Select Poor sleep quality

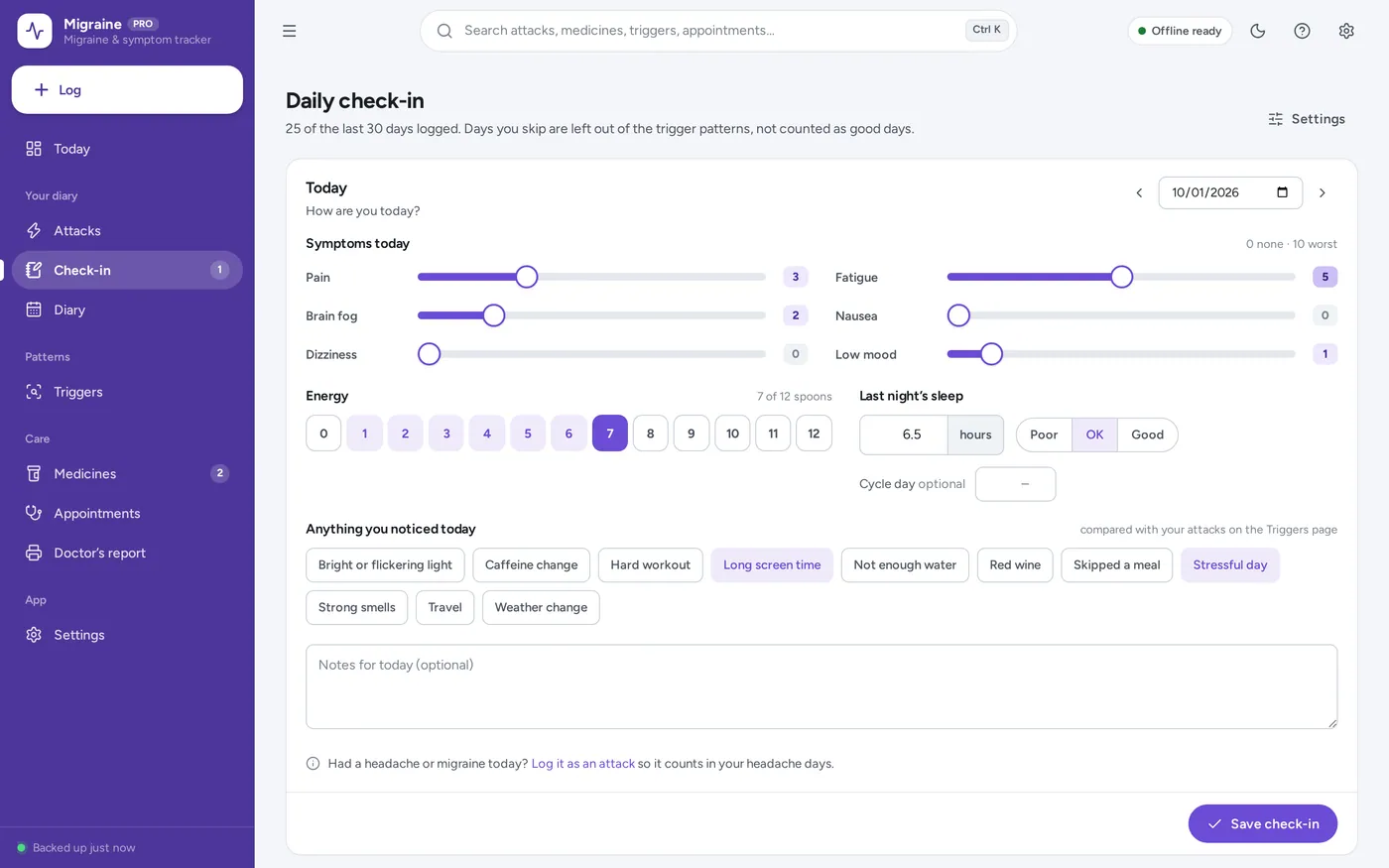(1044, 434)
